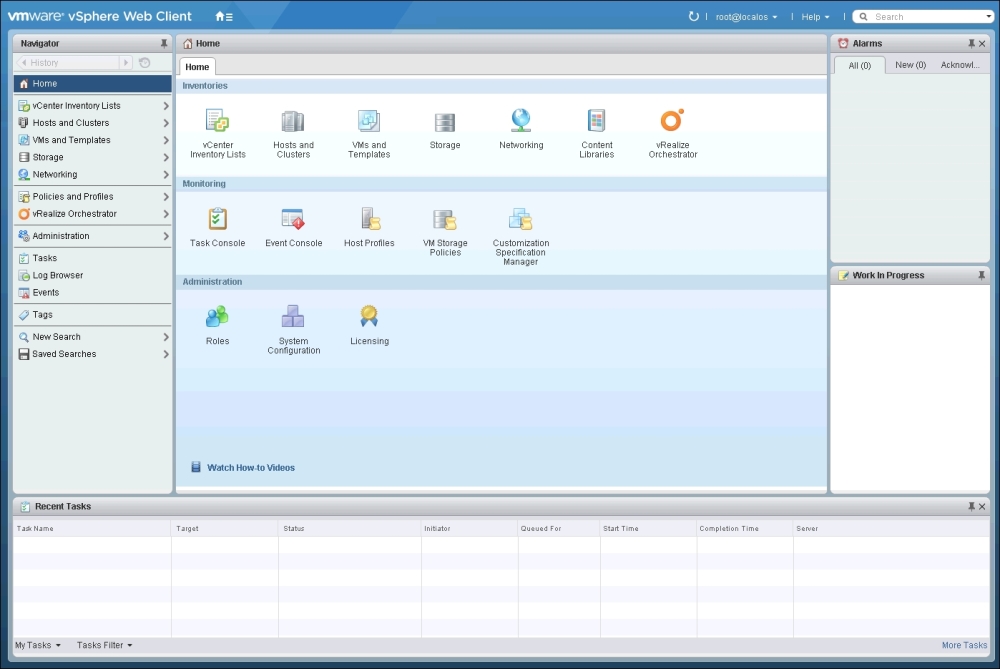Pin the Alarms panel

(971, 43)
